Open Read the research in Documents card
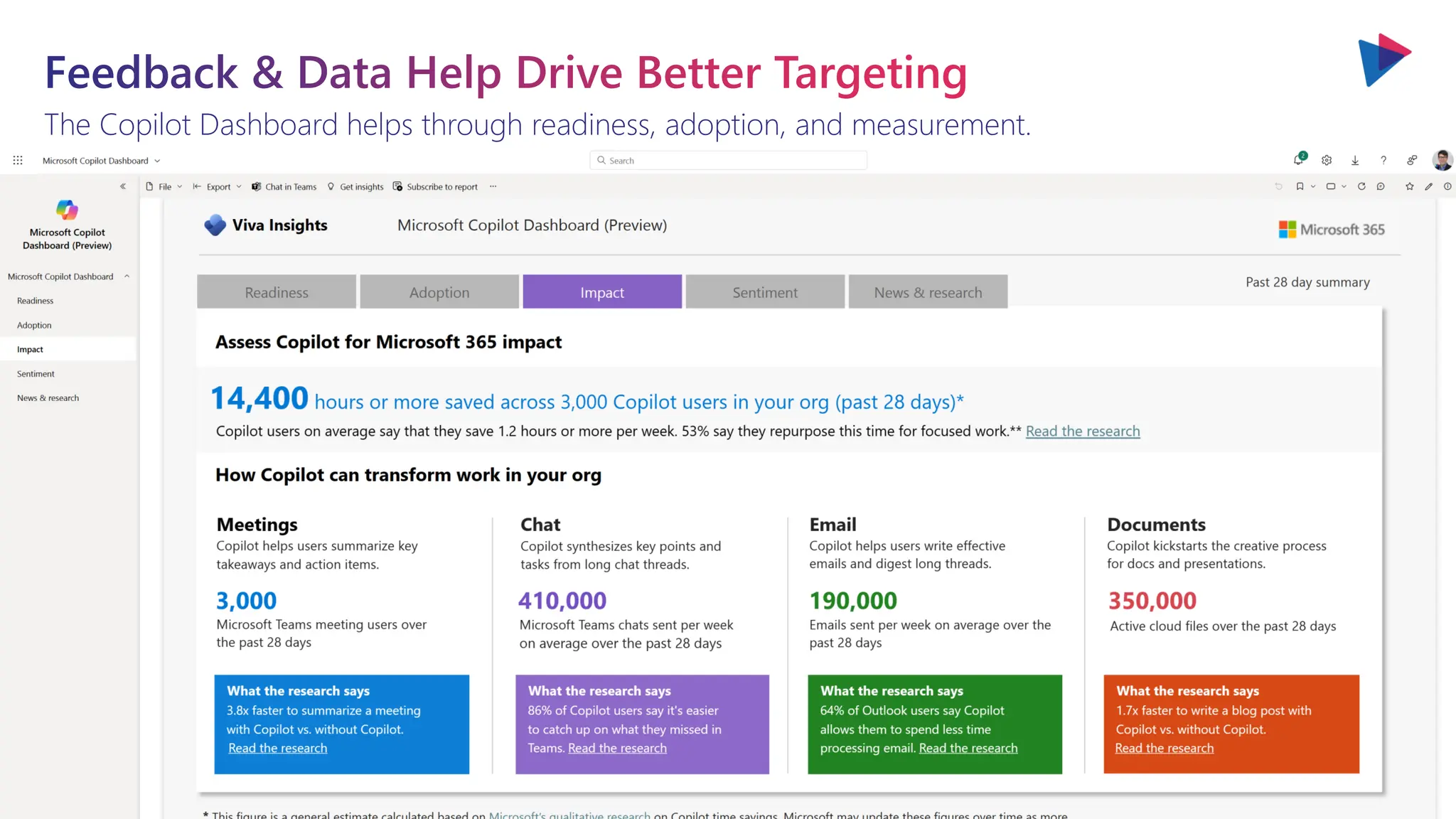 (x=1165, y=748)
